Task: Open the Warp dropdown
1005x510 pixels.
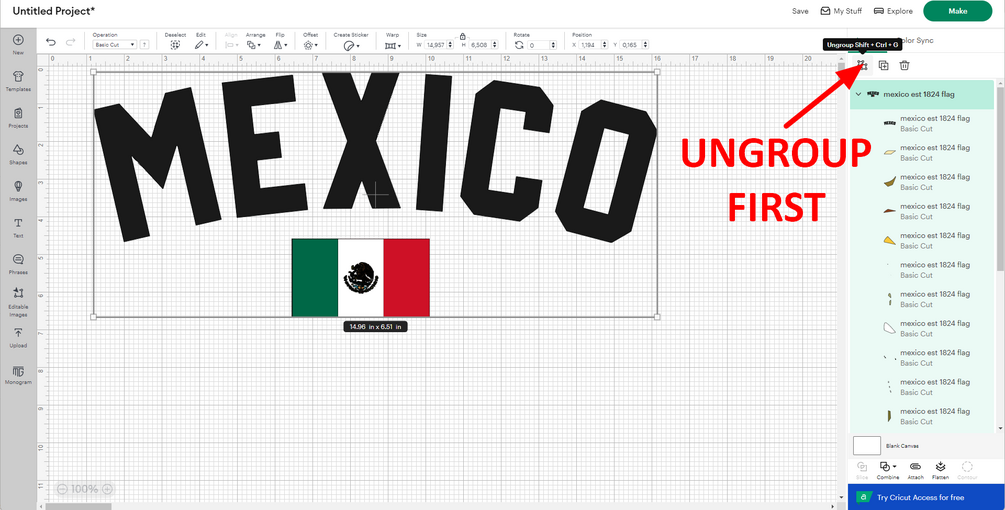Action: [x=393, y=45]
